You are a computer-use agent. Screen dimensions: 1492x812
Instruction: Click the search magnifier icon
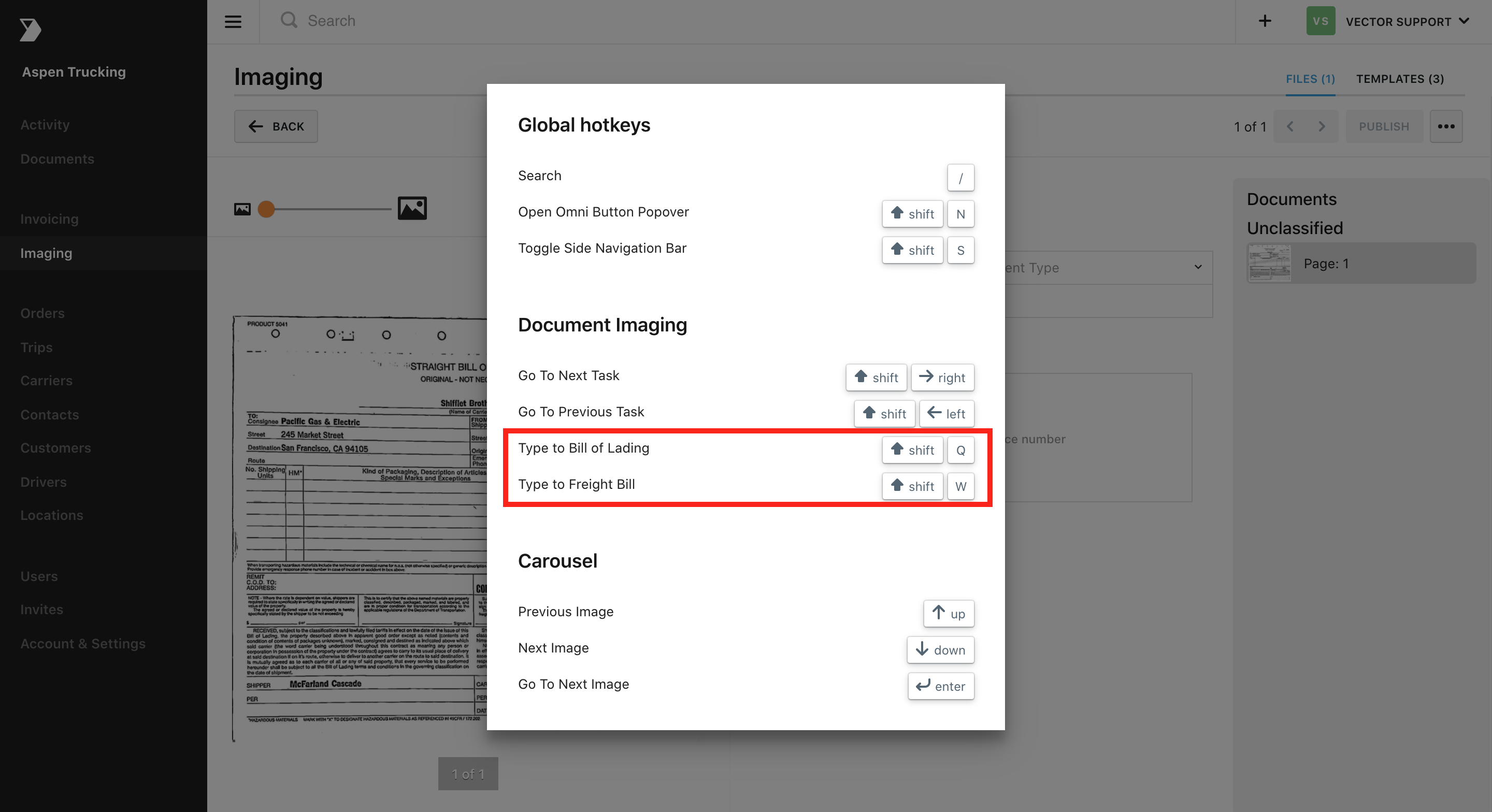coord(289,20)
